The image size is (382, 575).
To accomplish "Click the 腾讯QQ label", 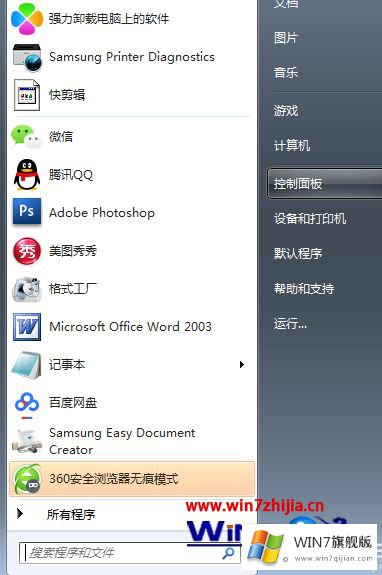I will (71, 175).
